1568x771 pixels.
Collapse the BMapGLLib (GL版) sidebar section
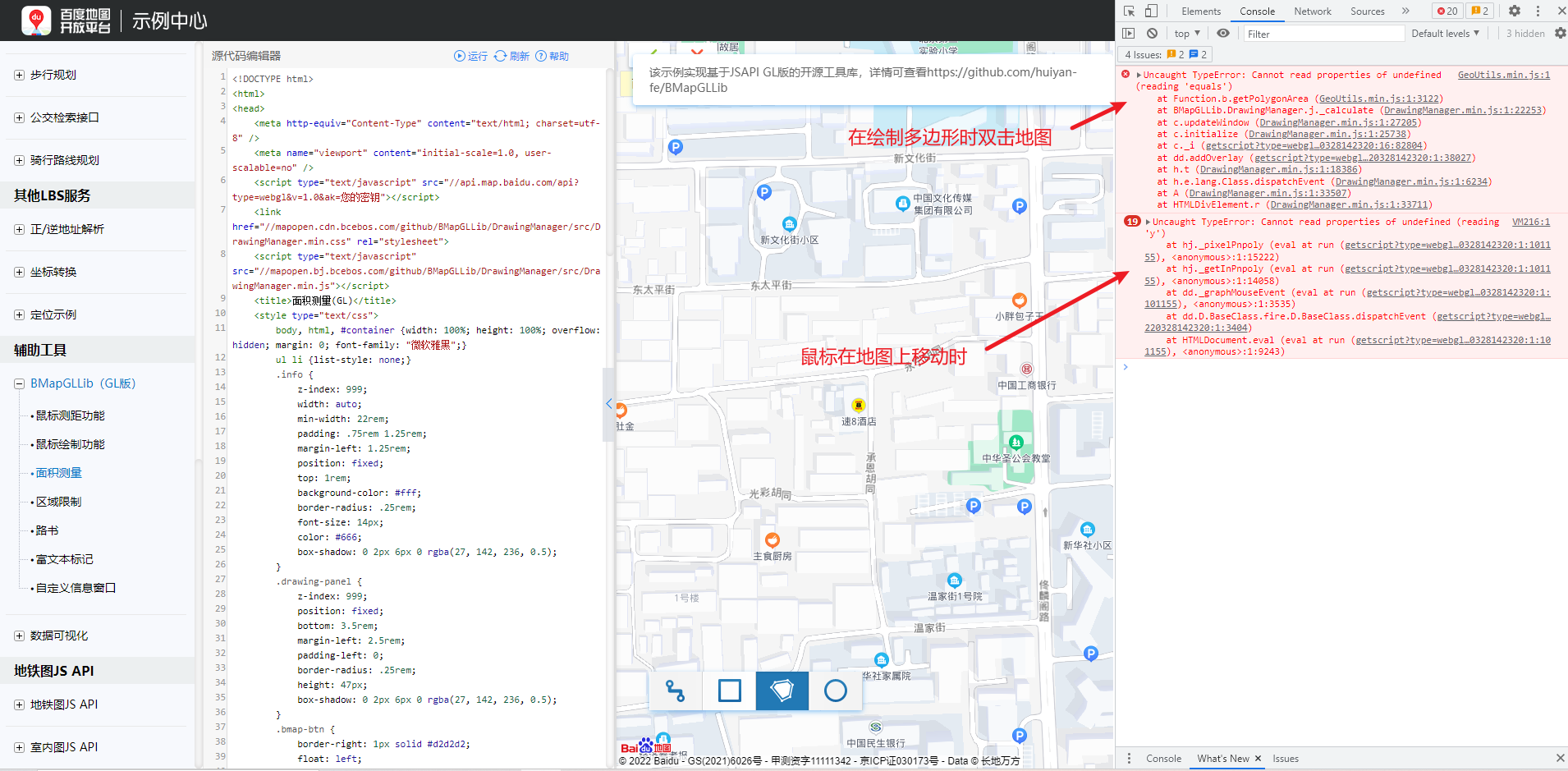18,383
